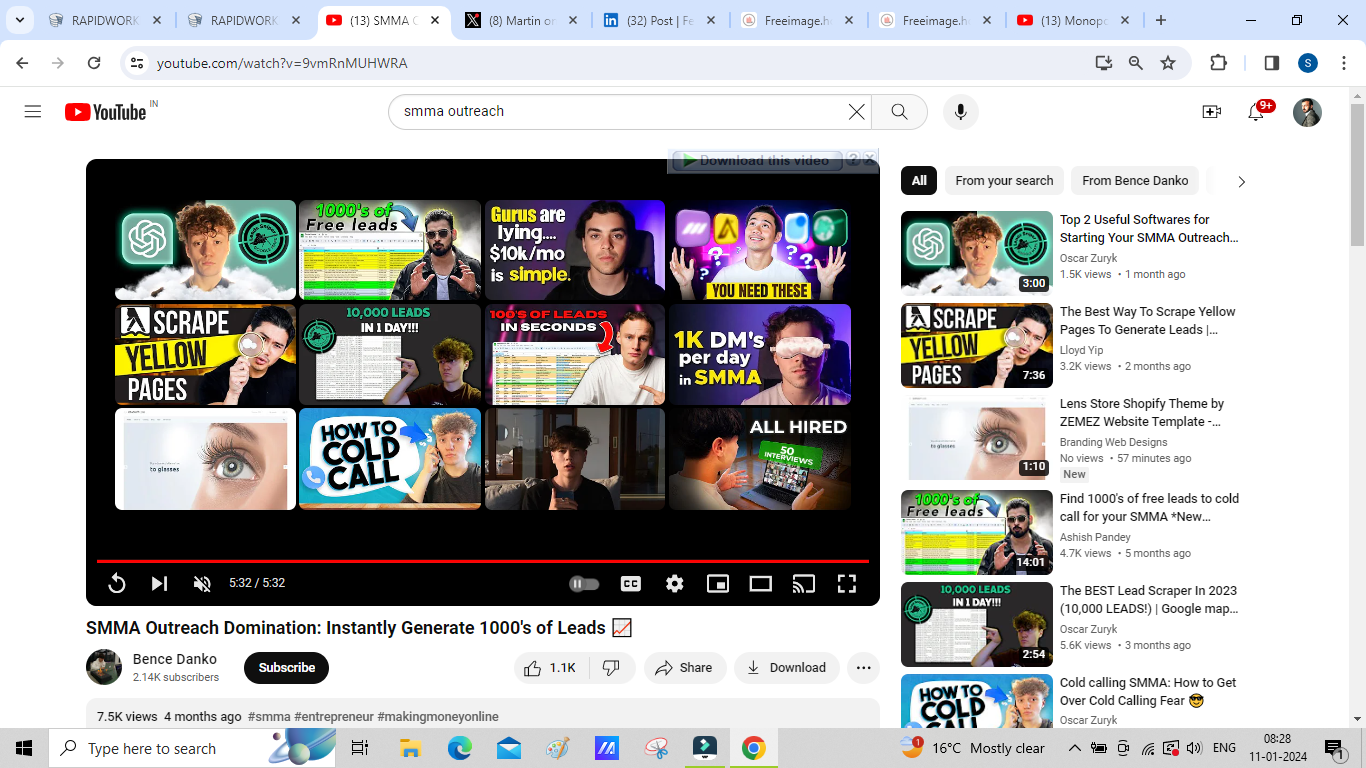1366x768 pixels.
Task: Reload the current page
Action: click(x=94, y=63)
